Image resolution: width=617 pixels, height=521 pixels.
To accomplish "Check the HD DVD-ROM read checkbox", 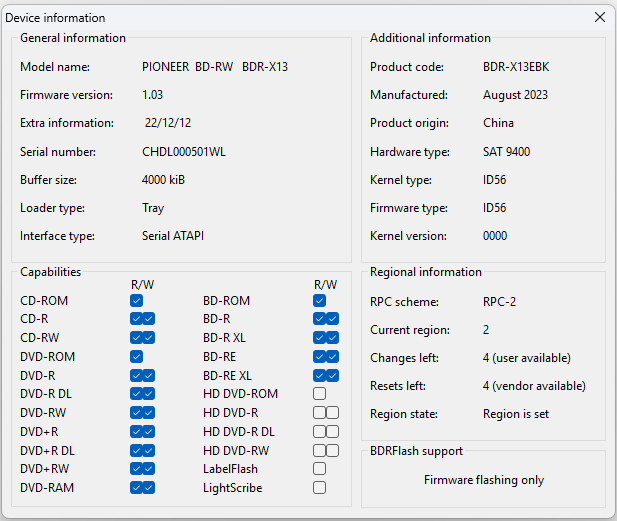I will [x=320, y=394].
